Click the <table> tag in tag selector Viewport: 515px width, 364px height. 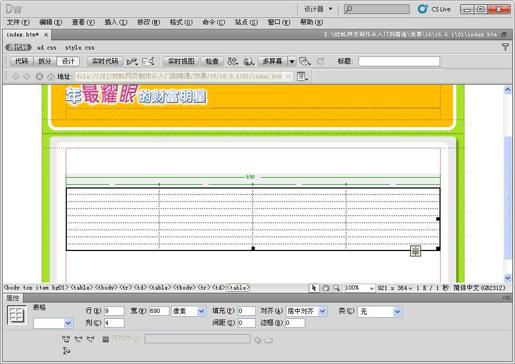[x=238, y=287]
